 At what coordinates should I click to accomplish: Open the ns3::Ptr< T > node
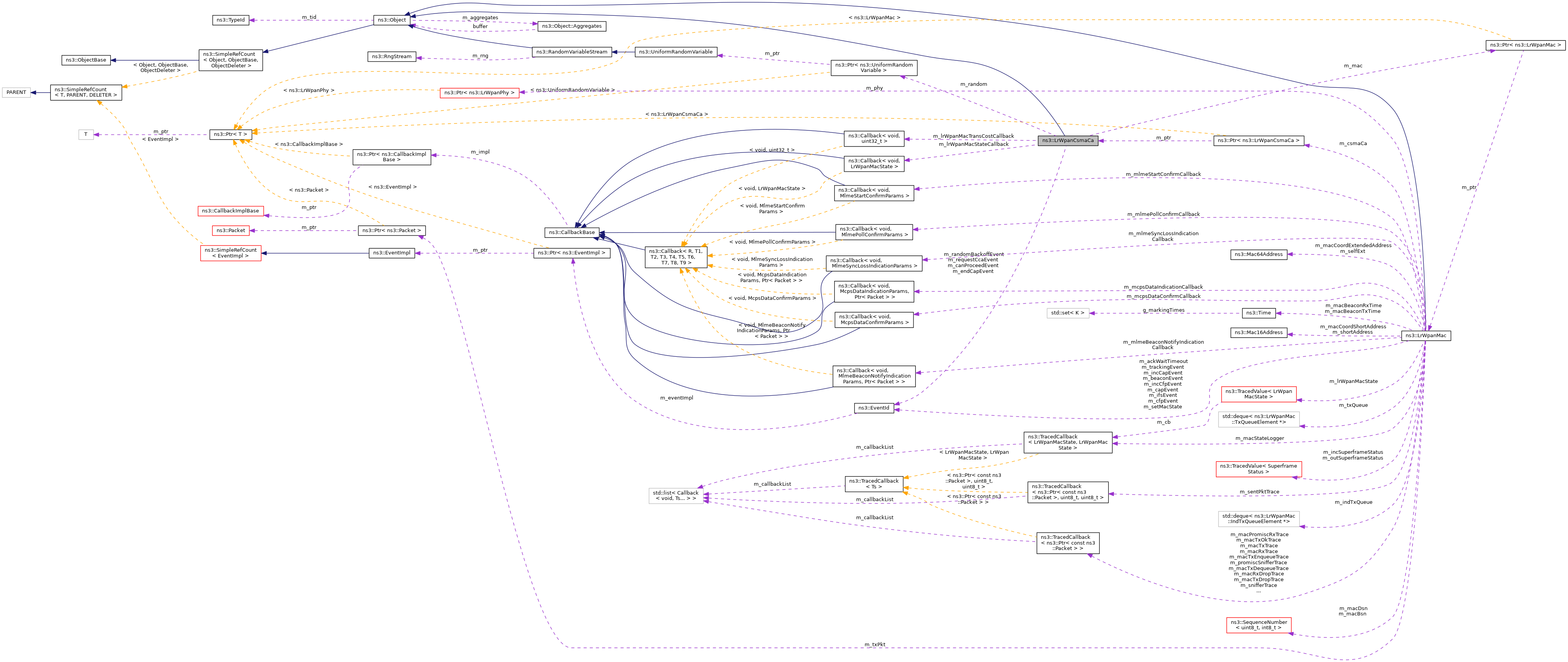click(x=230, y=135)
